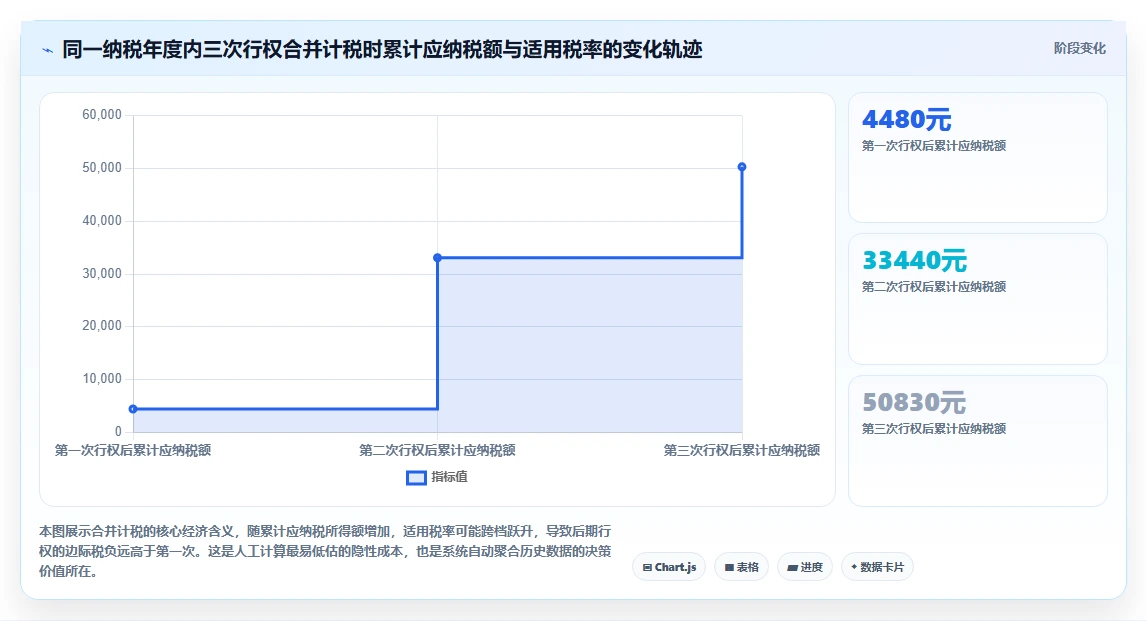Image resolution: width=1147 pixels, height=621 pixels.
Task: Click x-axis label 第二次行权后累计应纳税额
Action: pyautogui.click(x=437, y=451)
